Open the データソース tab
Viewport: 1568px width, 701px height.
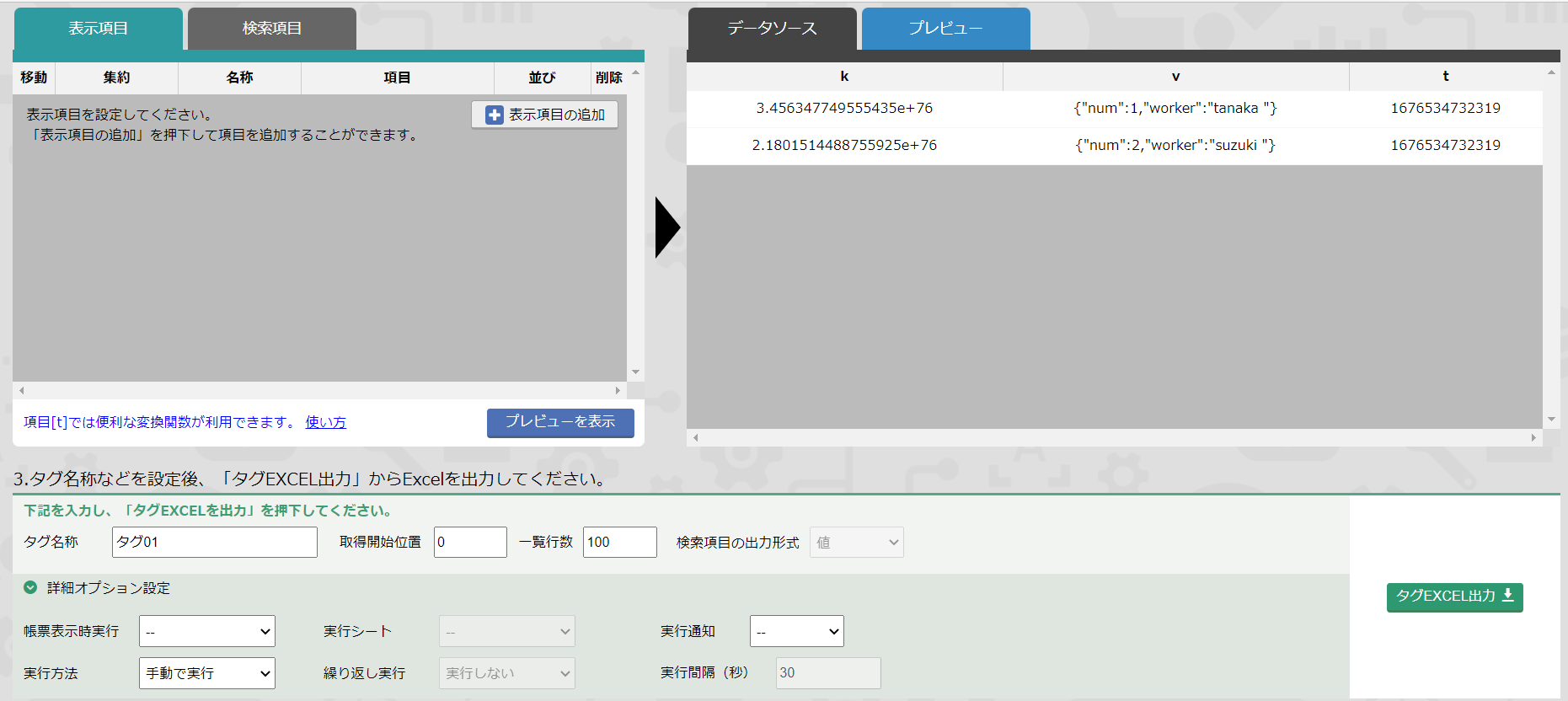pos(773,29)
